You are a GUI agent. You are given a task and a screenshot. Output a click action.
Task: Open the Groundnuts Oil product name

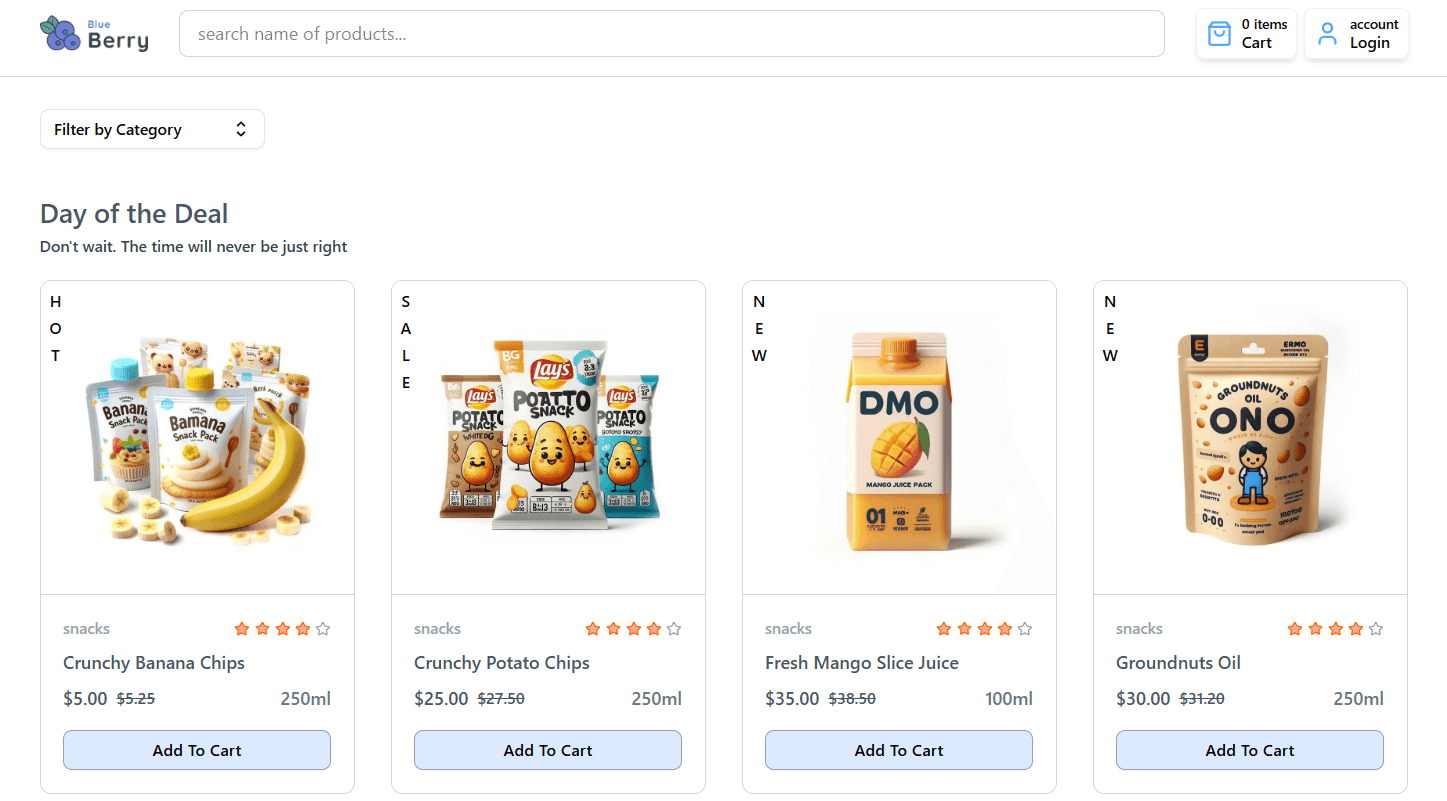coord(1178,662)
